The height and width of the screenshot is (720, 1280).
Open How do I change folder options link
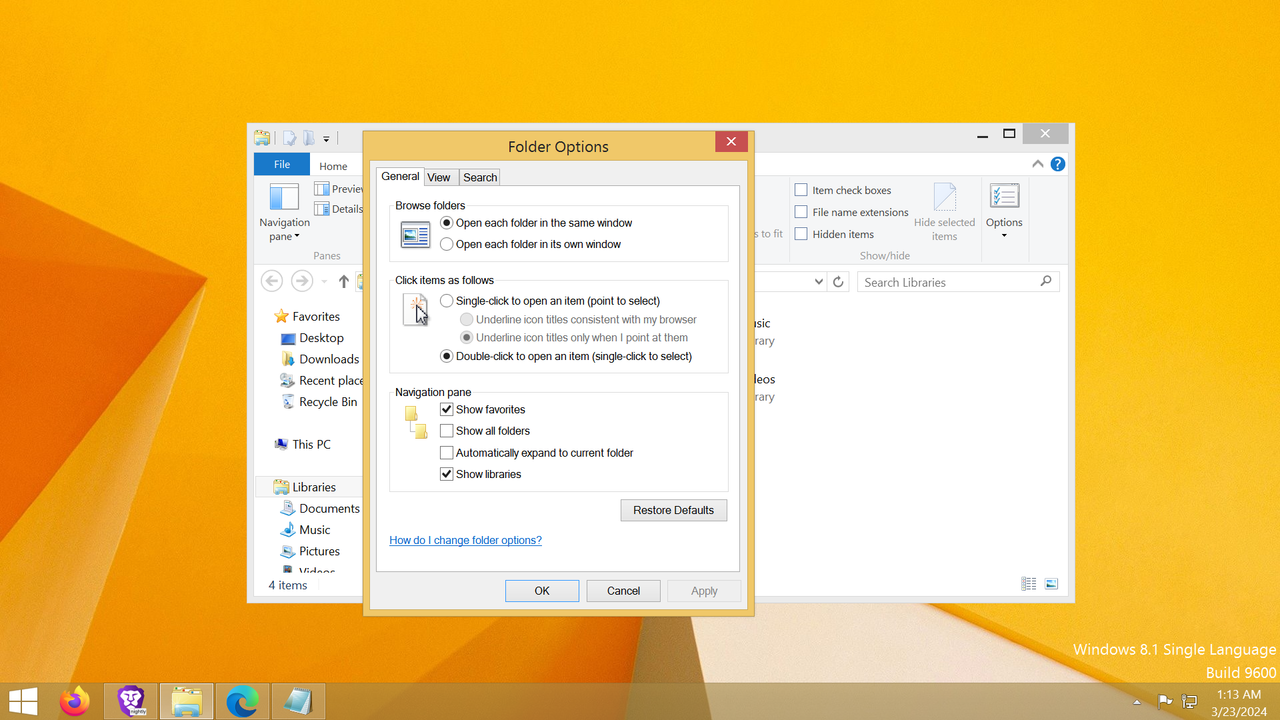point(465,540)
